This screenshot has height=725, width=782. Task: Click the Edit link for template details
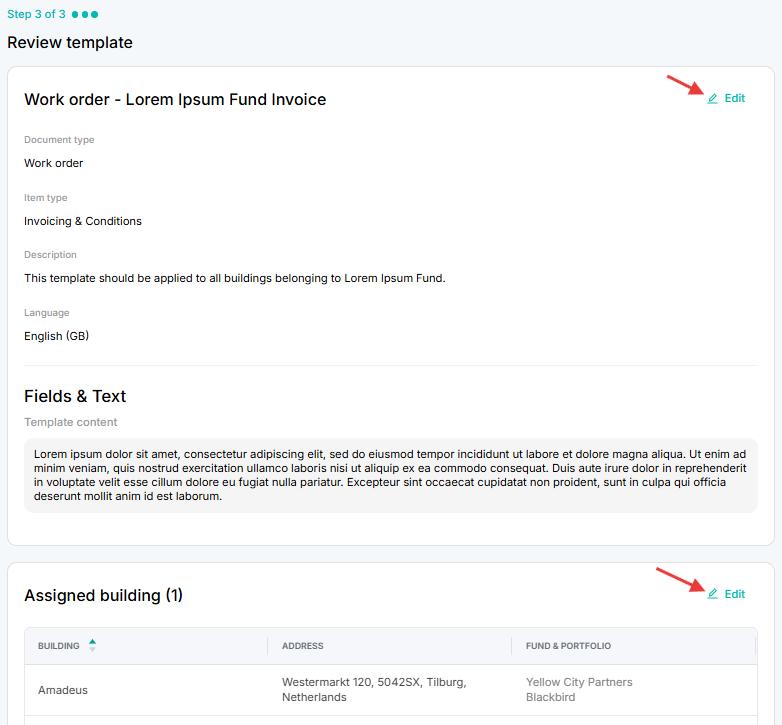[x=735, y=98]
